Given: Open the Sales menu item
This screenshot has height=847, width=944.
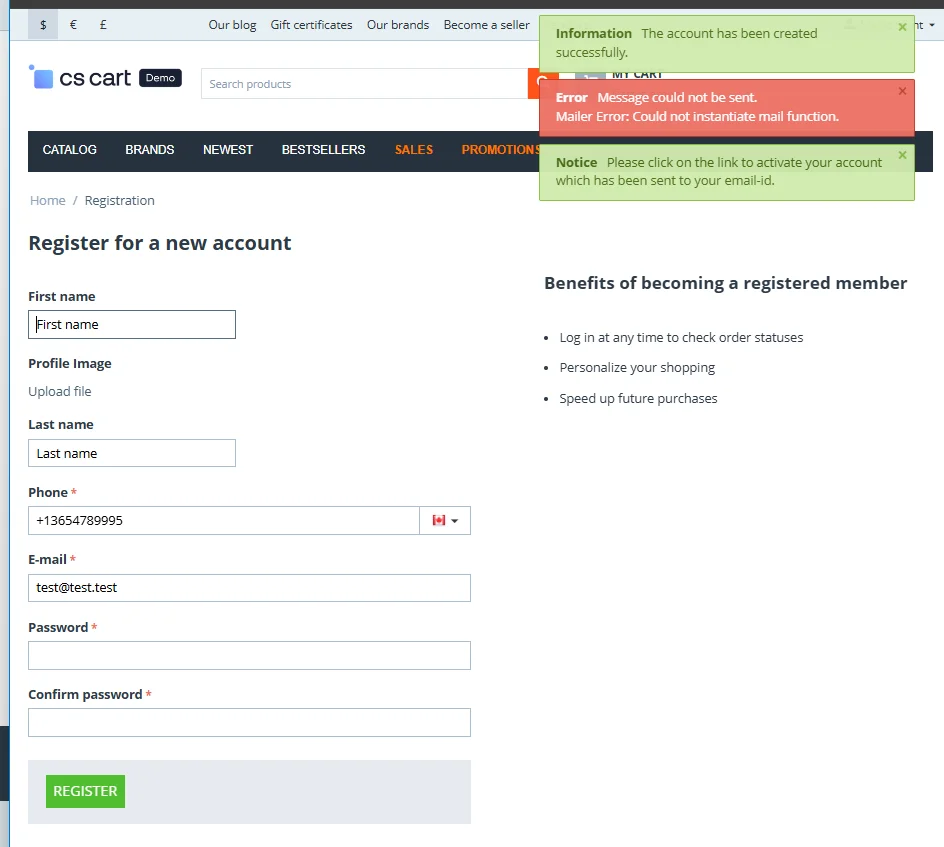Looking at the screenshot, I should click(x=414, y=150).
